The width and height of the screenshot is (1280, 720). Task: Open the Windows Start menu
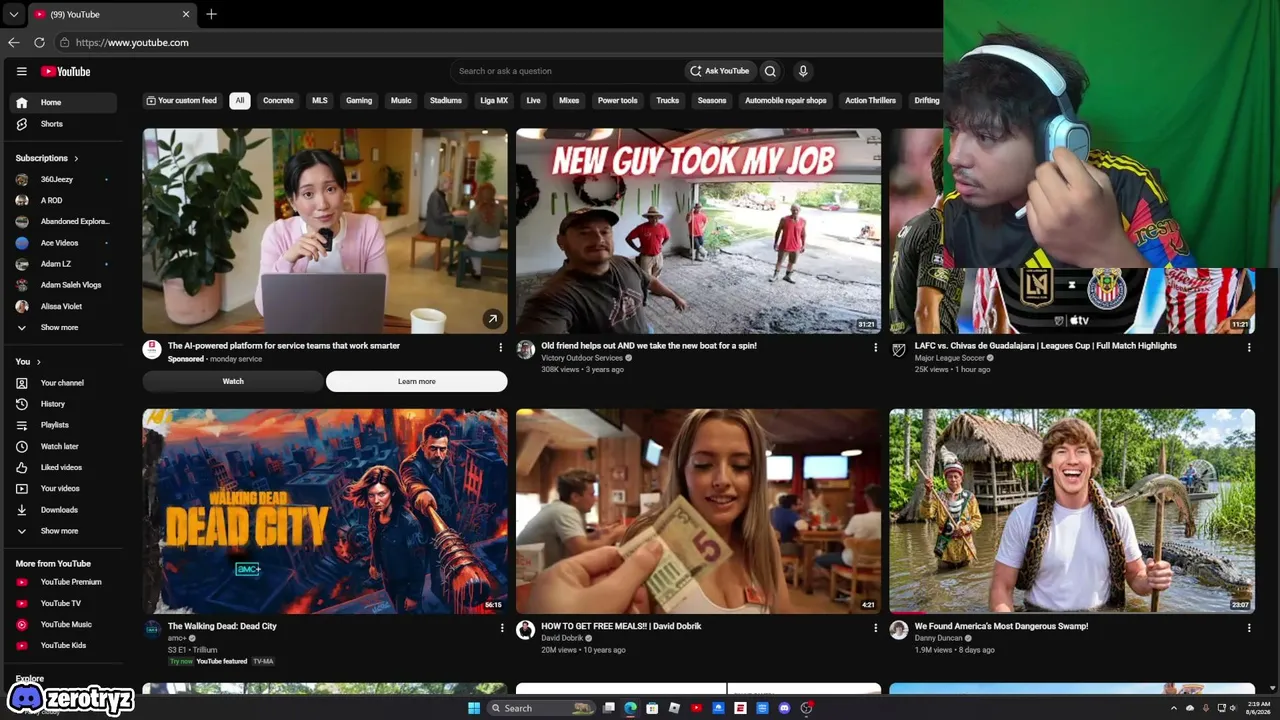(x=474, y=708)
